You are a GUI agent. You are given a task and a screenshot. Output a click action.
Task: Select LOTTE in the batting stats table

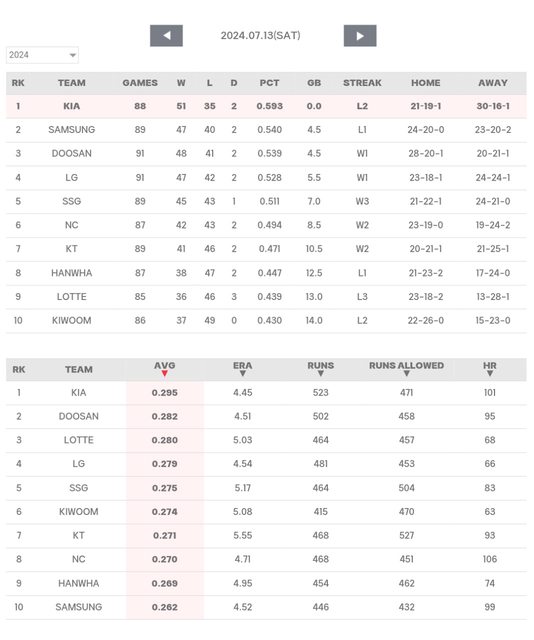point(78,440)
